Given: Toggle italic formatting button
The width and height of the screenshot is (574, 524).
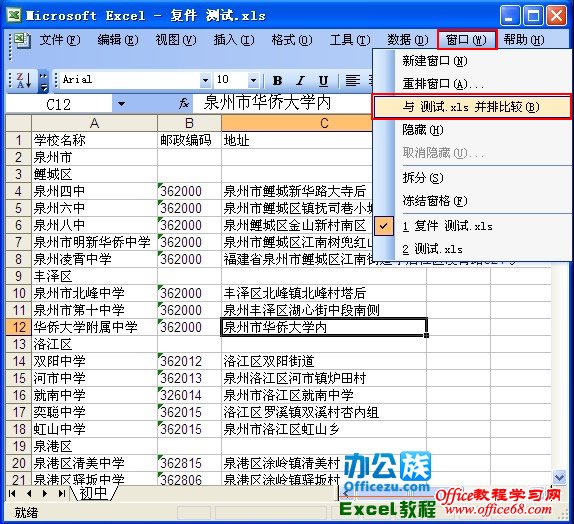Looking at the screenshot, I should pos(301,80).
